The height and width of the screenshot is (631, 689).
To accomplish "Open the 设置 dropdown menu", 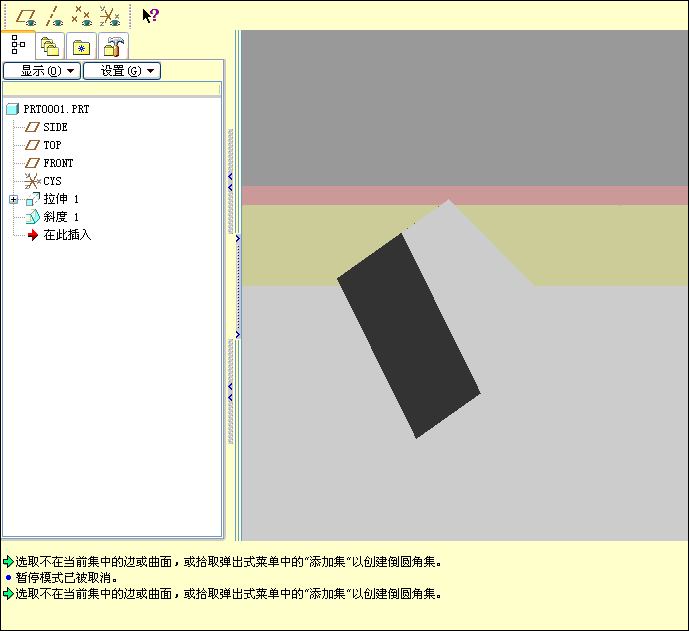I will [x=122, y=71].
